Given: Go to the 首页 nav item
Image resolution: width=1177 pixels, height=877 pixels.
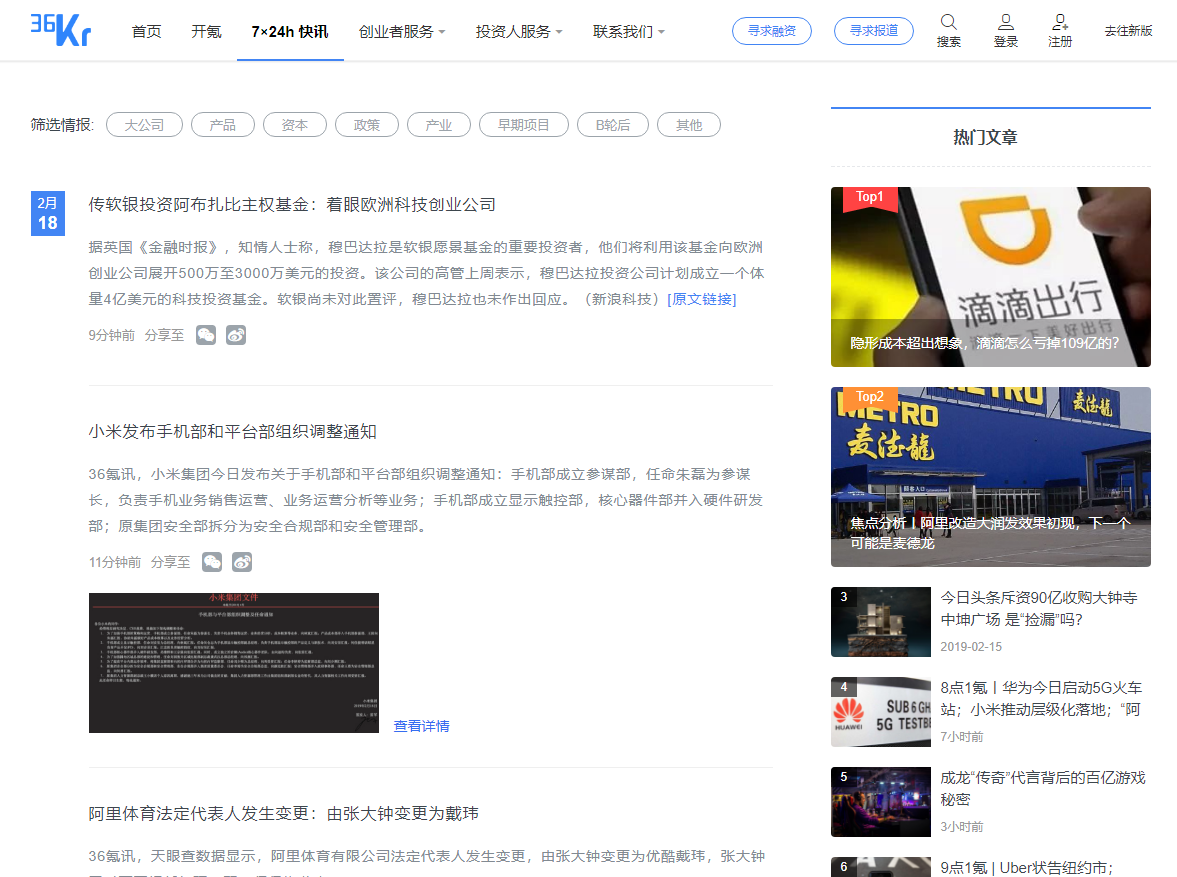Looking at the screenshot, I should pyautogui.click(x=146, y=32).
